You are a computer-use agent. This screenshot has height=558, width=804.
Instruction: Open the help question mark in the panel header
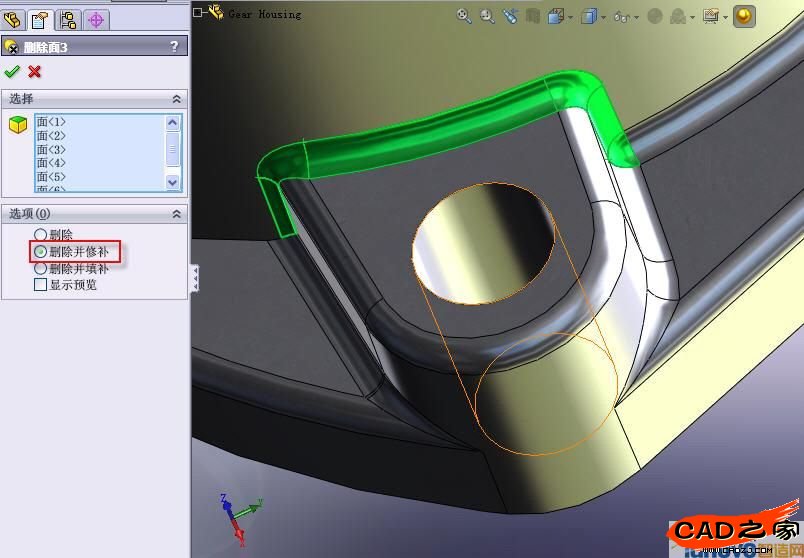click(174, 46)
